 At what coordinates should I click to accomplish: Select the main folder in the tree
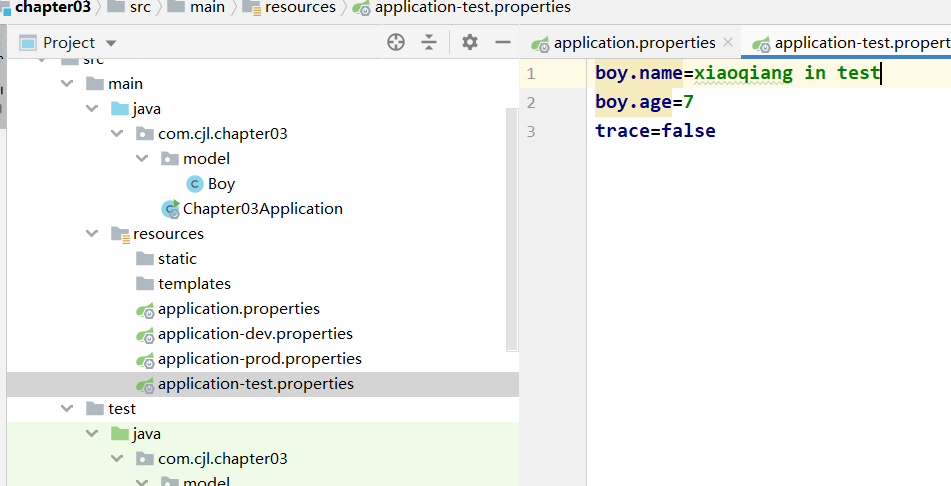click(x=126, y=84)
